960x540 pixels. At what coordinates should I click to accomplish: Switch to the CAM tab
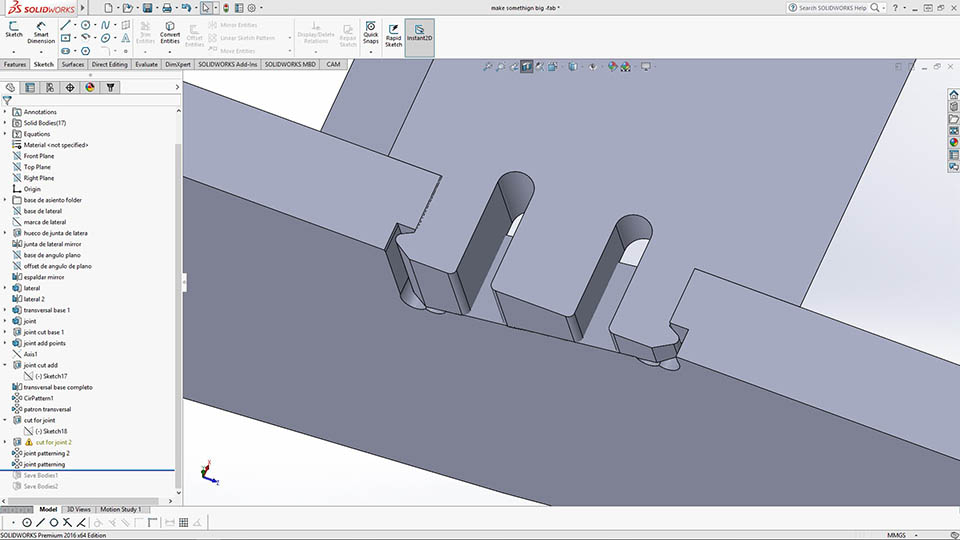tap(333, 64)
